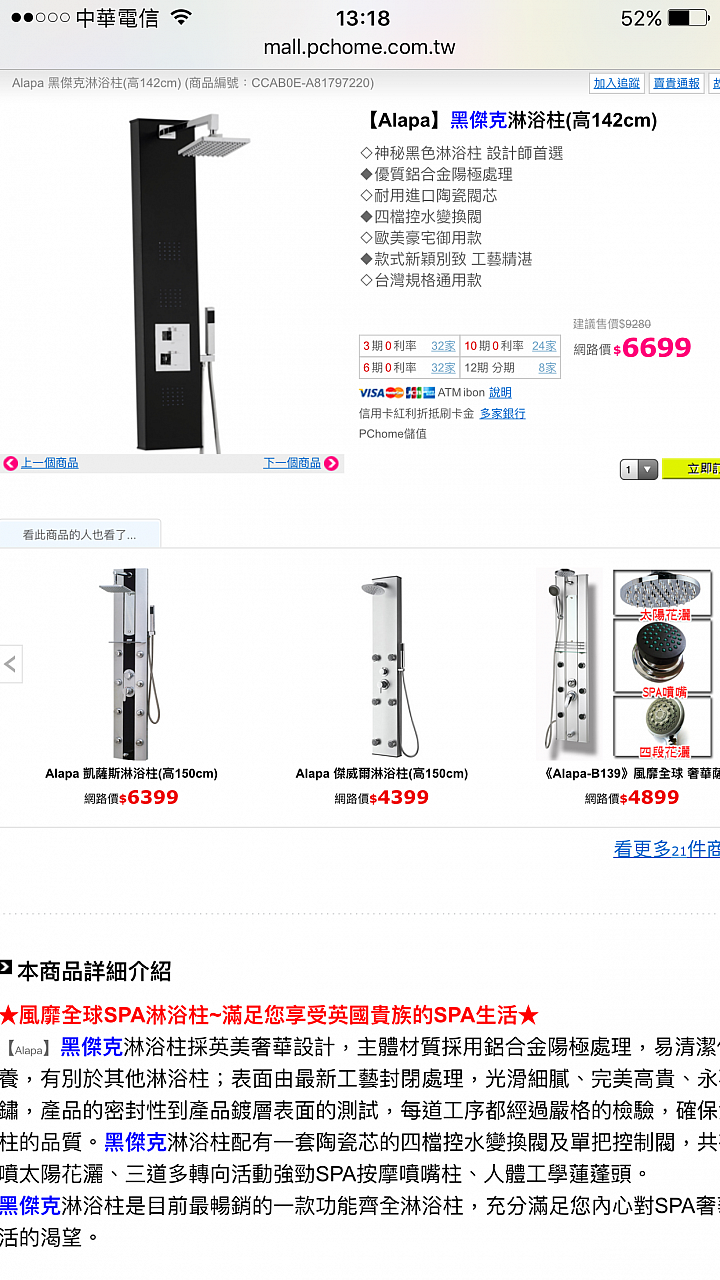
Task: Tap the carousel left arrow chevron
Action: 11,663
